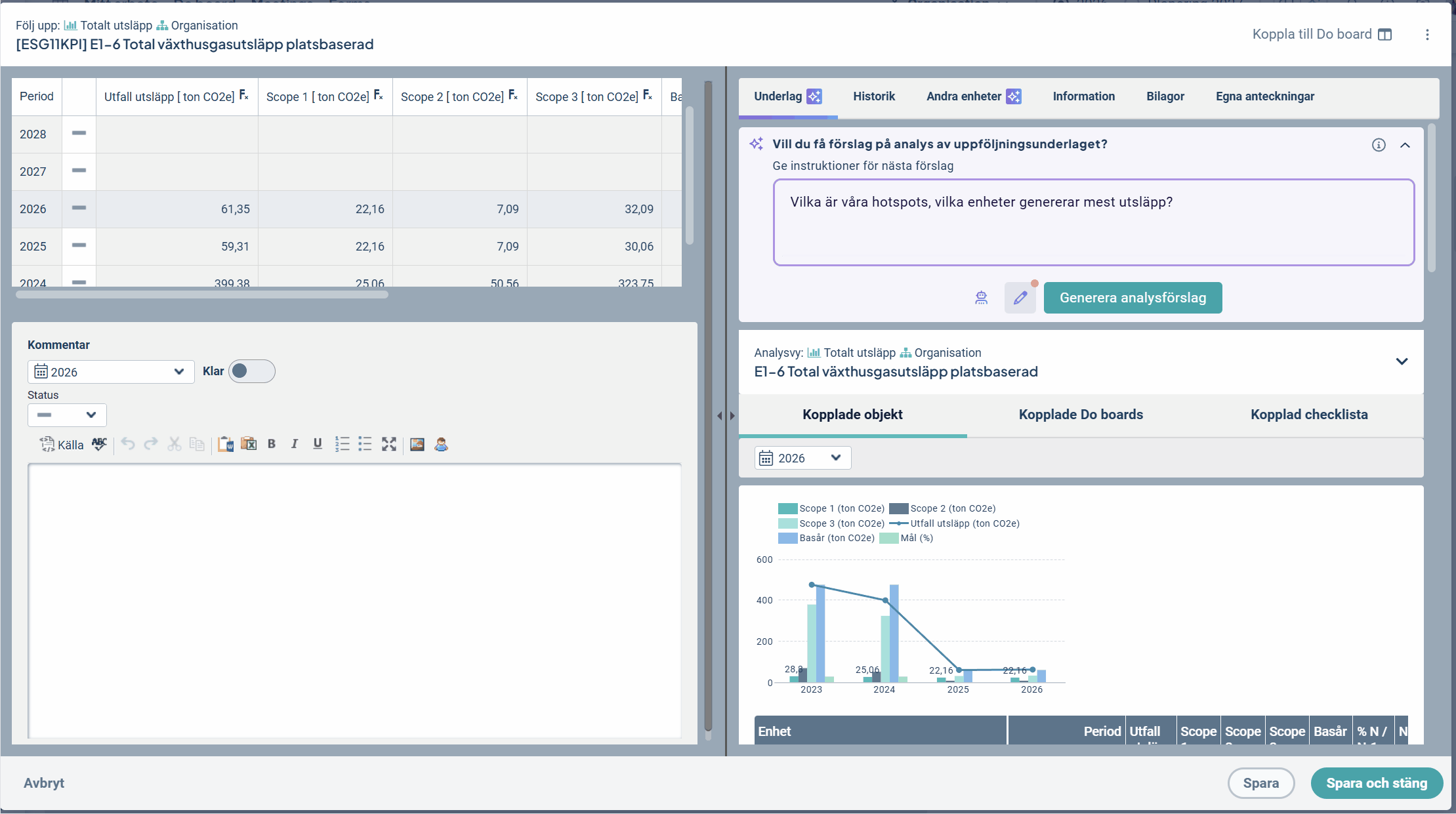Screen dimensions: 1456x814
Task: Click into the analysis instructions text field
Action: pyautogui.click(x=1094, y=222)
